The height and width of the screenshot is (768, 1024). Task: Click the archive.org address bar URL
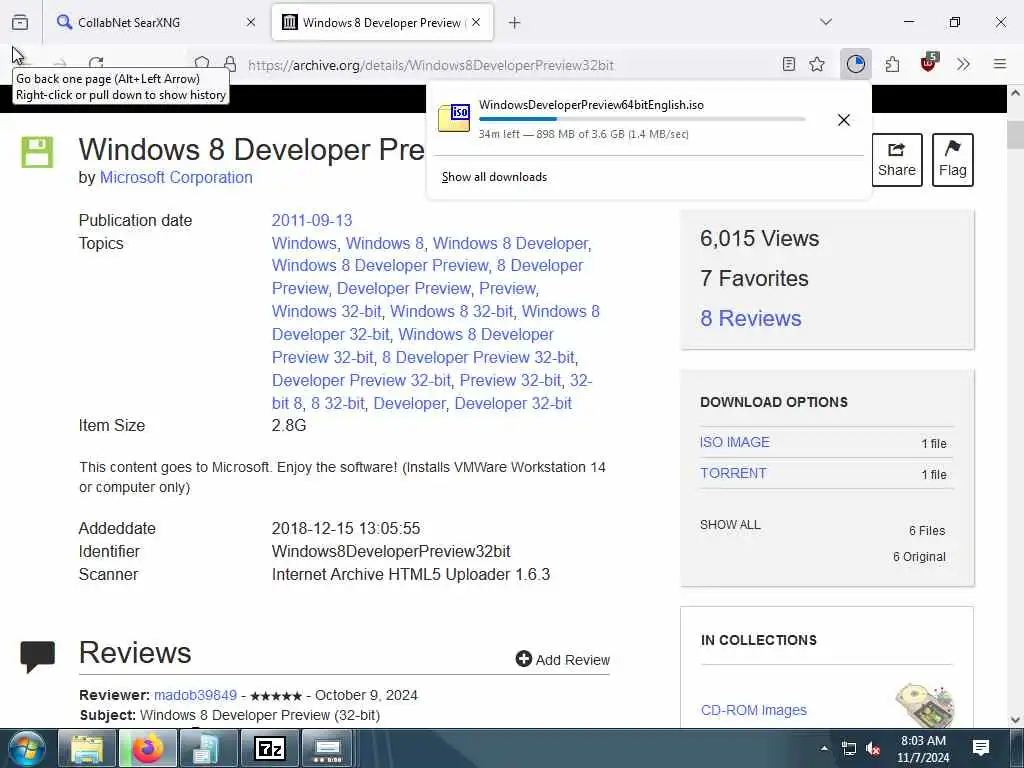tap(430, 65)
